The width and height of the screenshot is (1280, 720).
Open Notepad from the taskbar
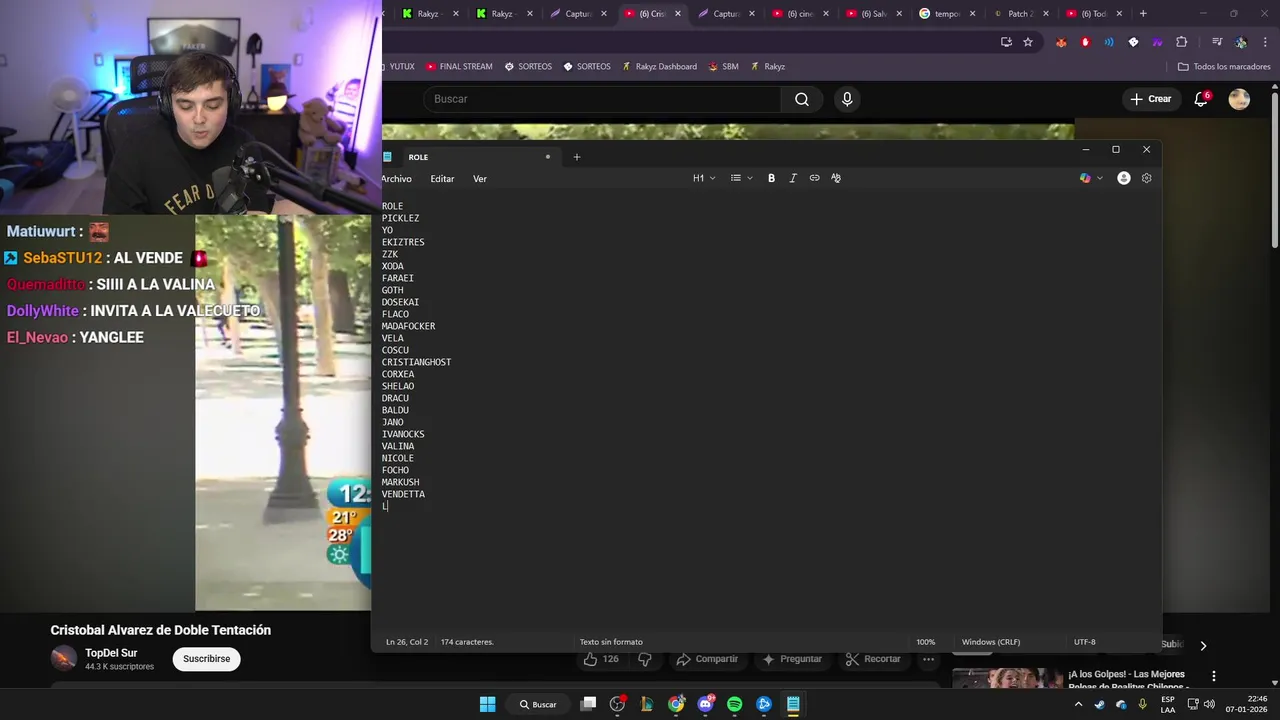click(793, 704)
